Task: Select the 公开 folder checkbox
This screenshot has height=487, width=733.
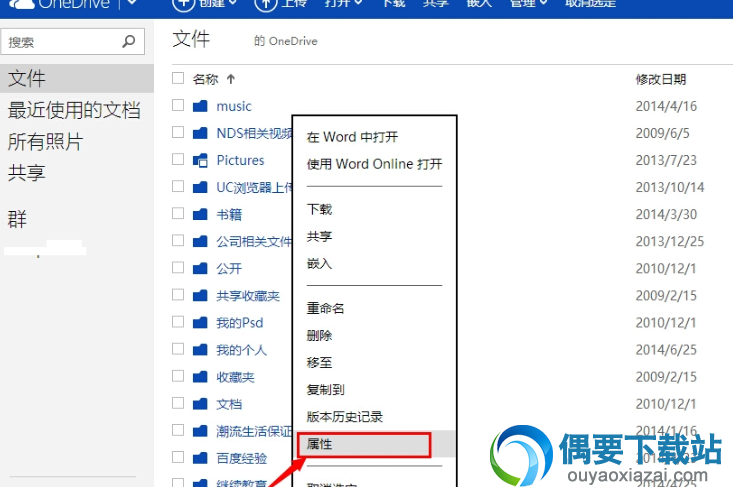Action: point(178,267)
